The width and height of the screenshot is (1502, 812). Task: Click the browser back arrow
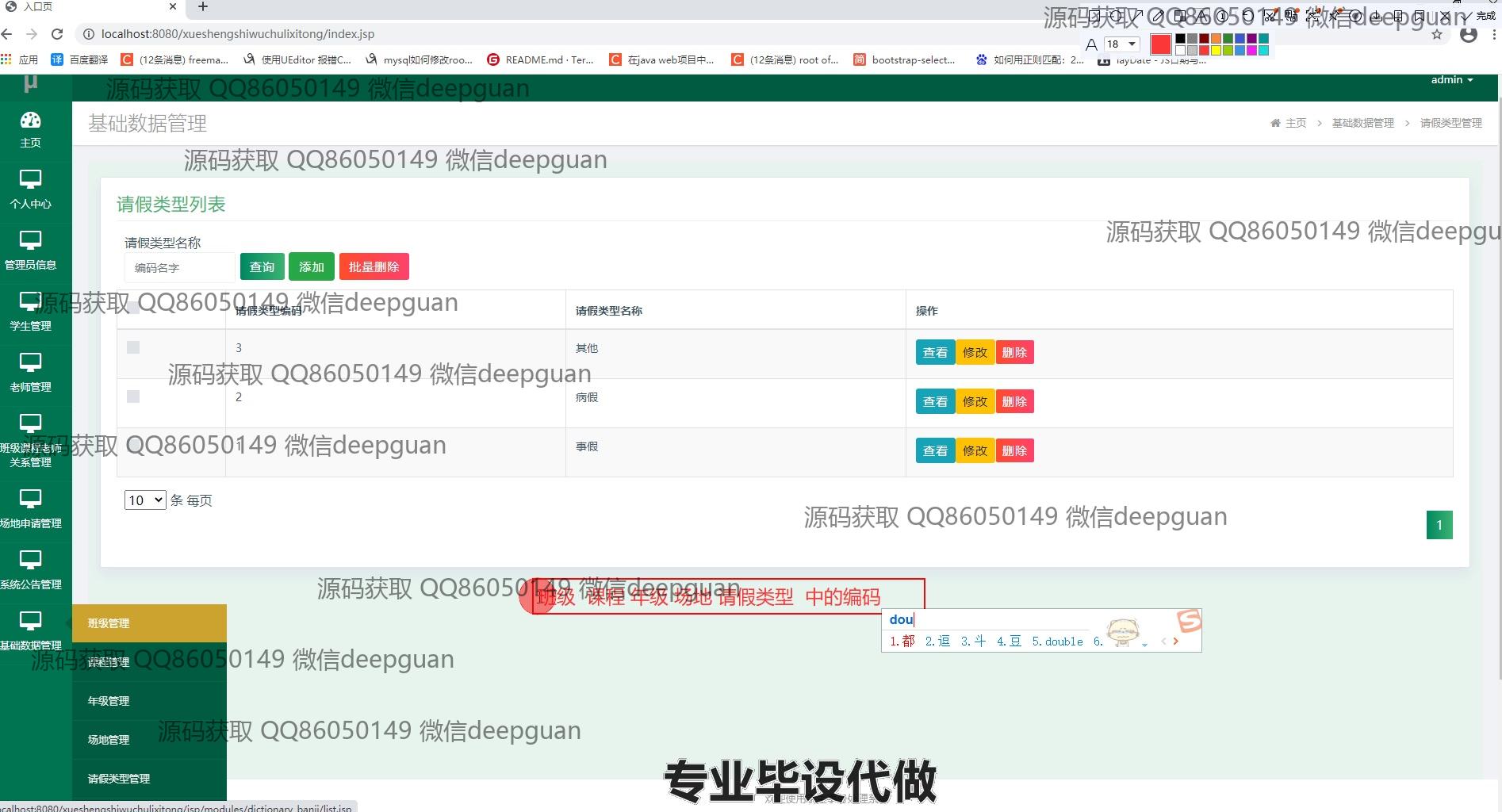(x=7, y=34)
